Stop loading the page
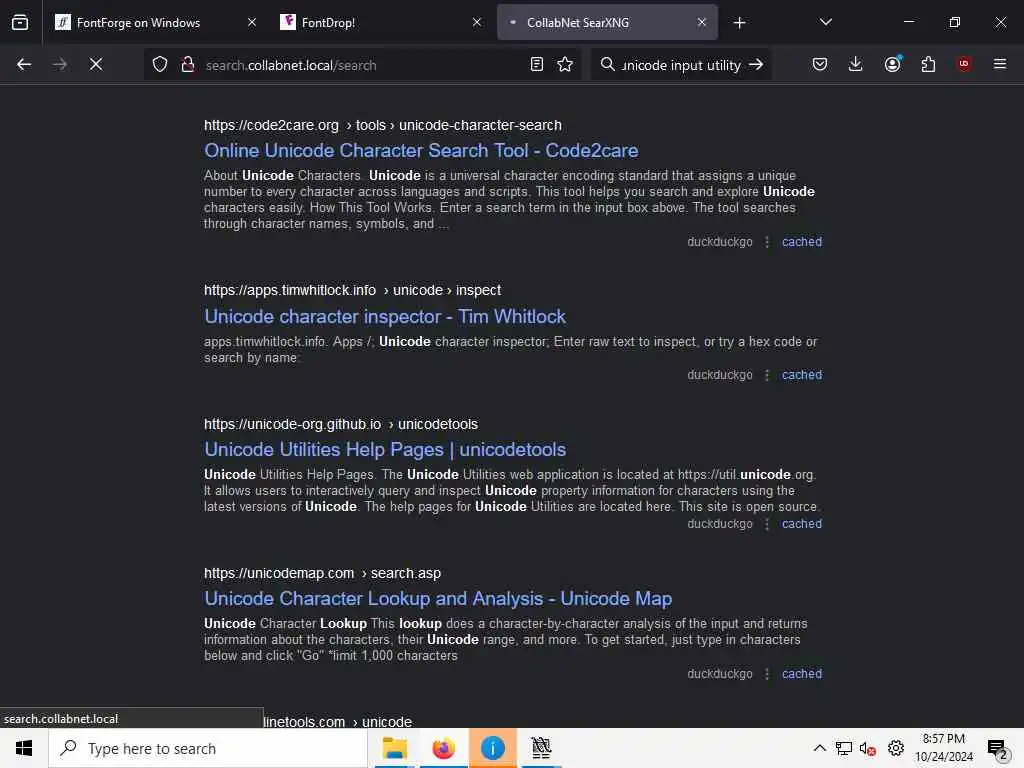The width and height of the screenshot is (1024, 768). pyautogui.click(x=96, y=64)
